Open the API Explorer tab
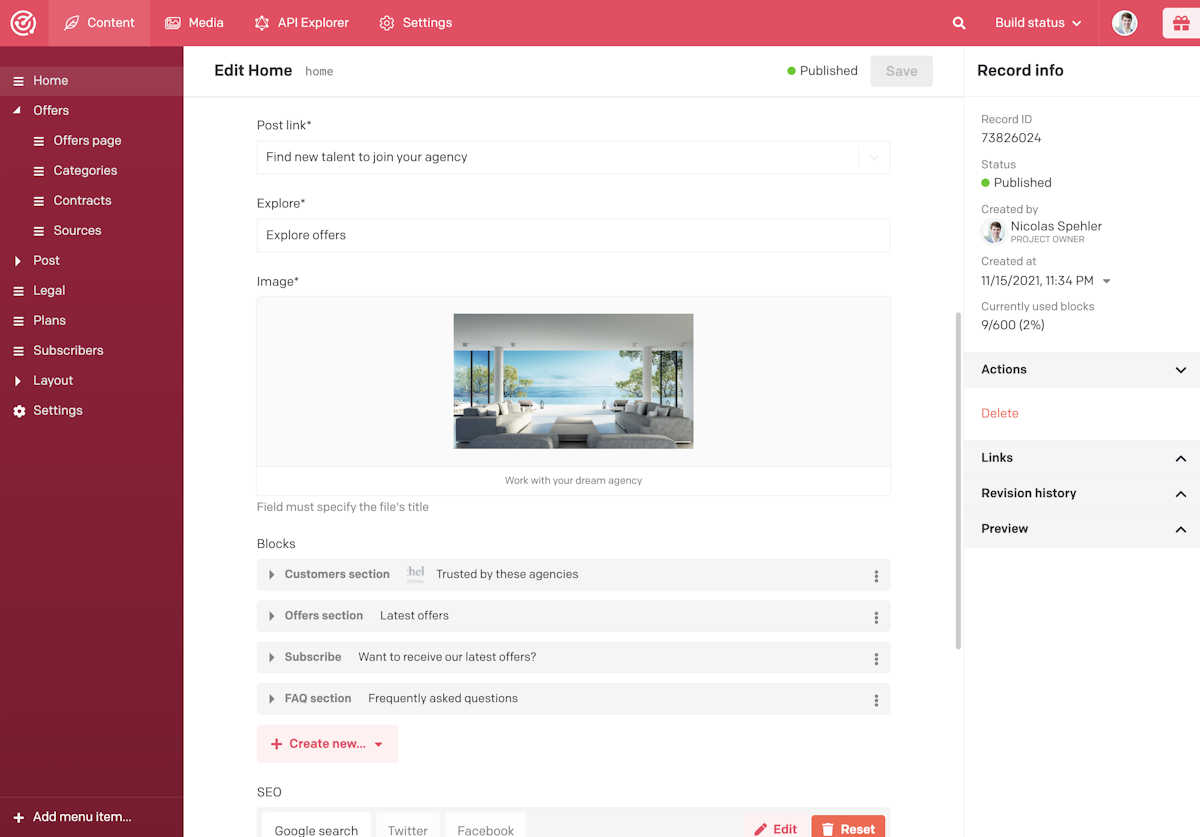 click(301, 23)
